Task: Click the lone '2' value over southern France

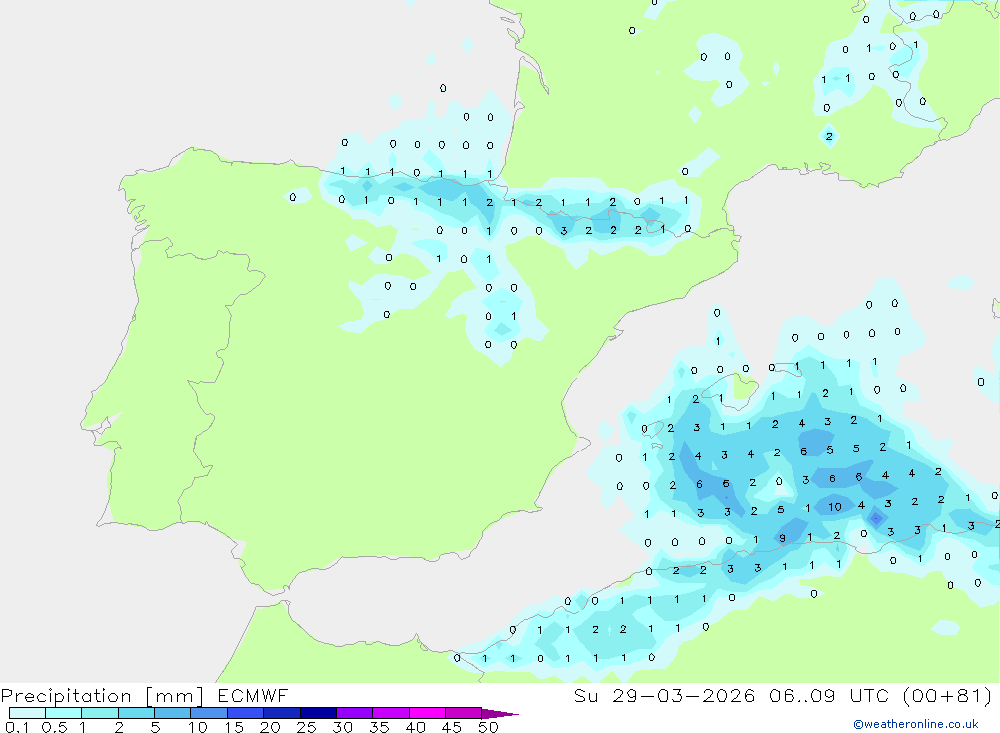Action: (x=829, y=136)
